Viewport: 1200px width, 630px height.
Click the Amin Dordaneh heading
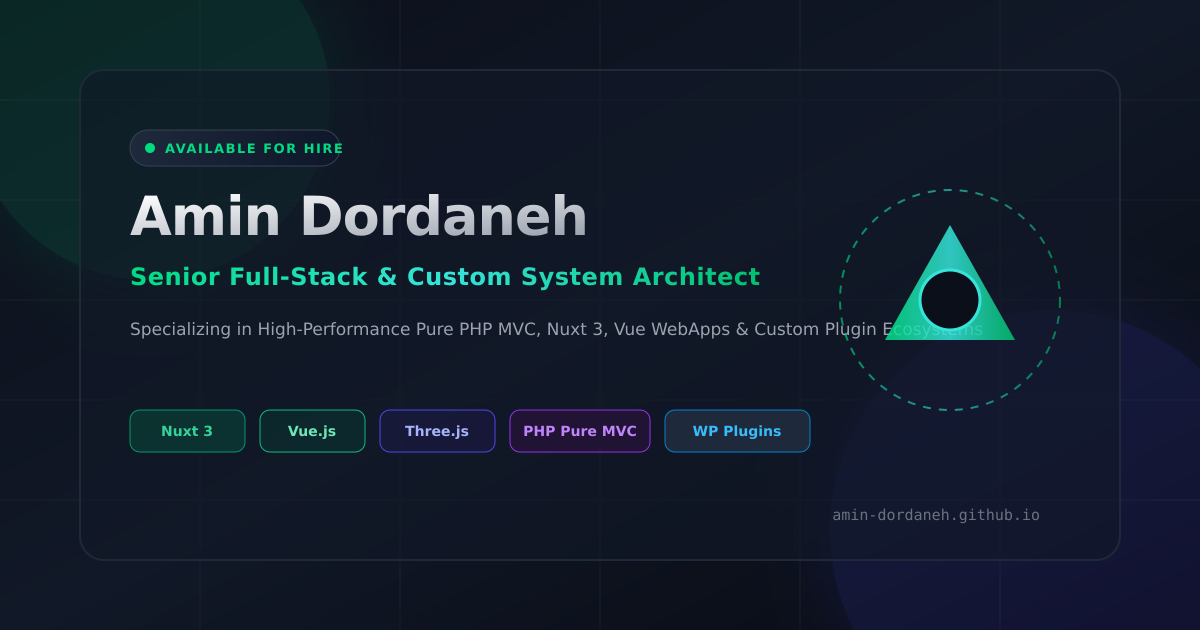(358, 216)
